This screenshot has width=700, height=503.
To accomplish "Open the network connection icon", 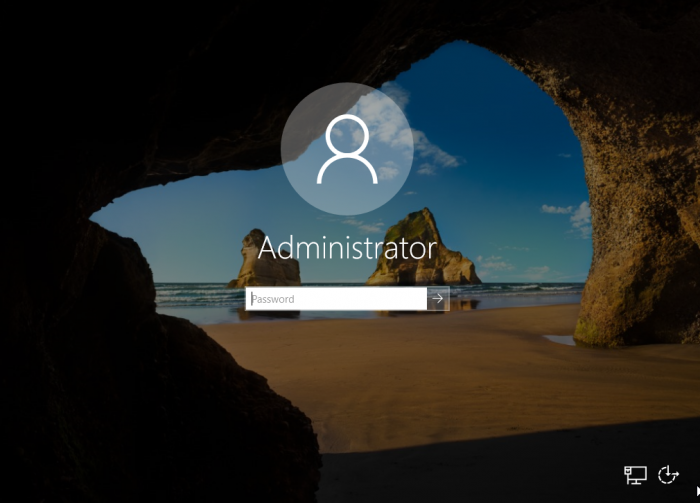I will pyautogui.click(x=635, y=475).
